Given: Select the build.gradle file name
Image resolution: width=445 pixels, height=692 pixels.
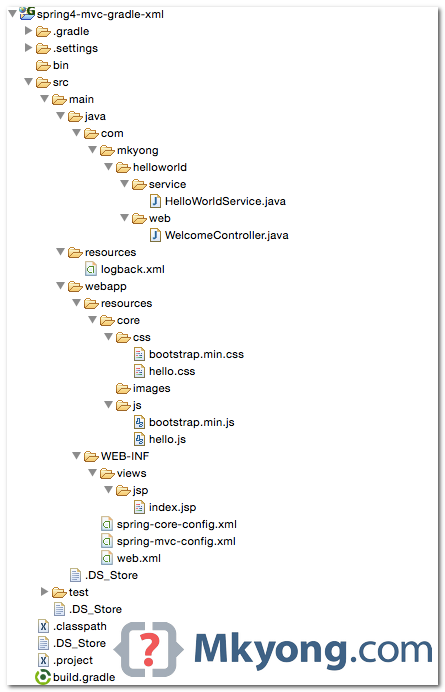Looking at the screenshot, I should pos(84,677).
